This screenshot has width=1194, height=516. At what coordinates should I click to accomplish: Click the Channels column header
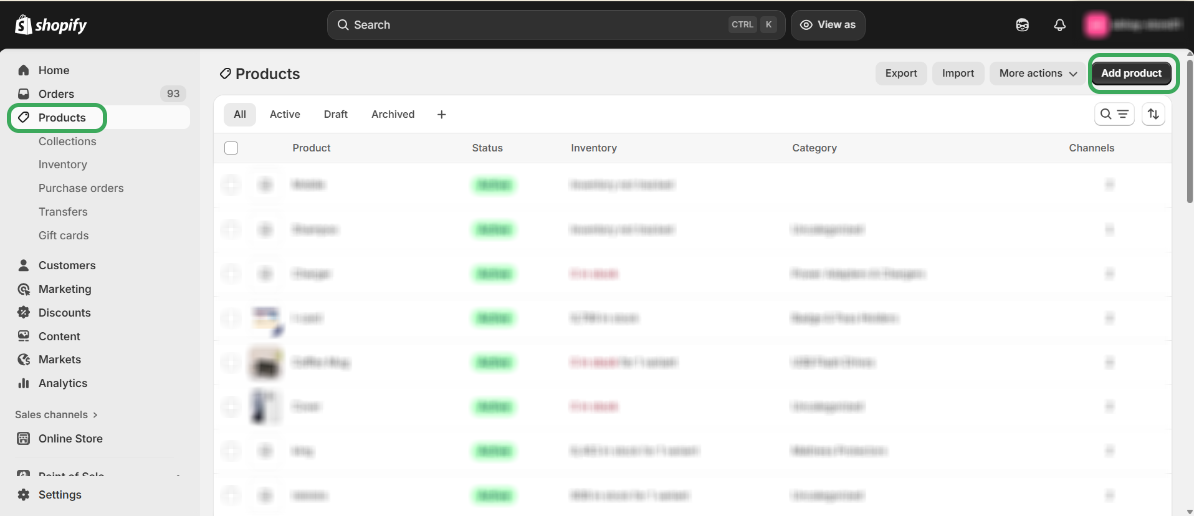click(x=1091, y=148)
